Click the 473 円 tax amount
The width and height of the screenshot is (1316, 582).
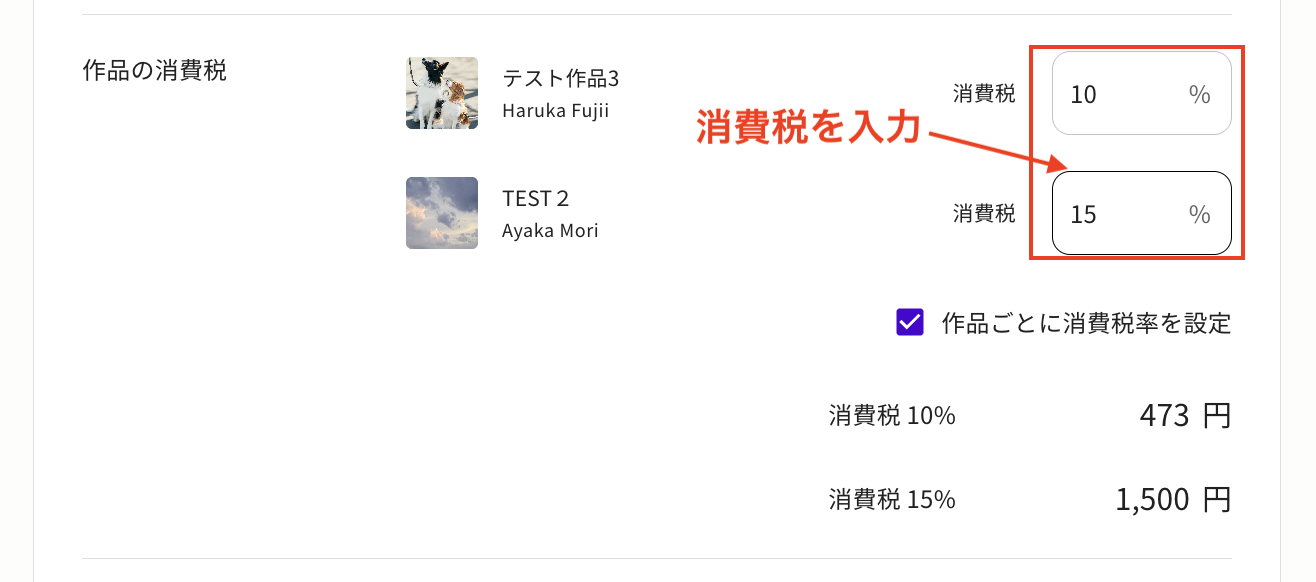(x=1184, y=415)
